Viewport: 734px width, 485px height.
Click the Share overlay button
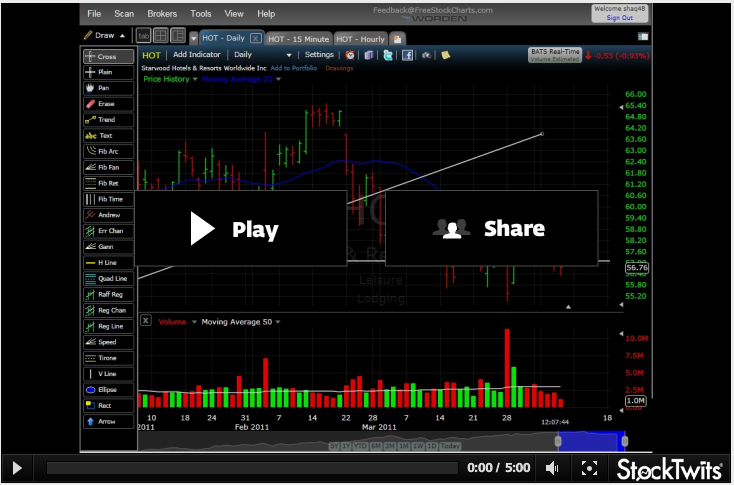(492, 228)
